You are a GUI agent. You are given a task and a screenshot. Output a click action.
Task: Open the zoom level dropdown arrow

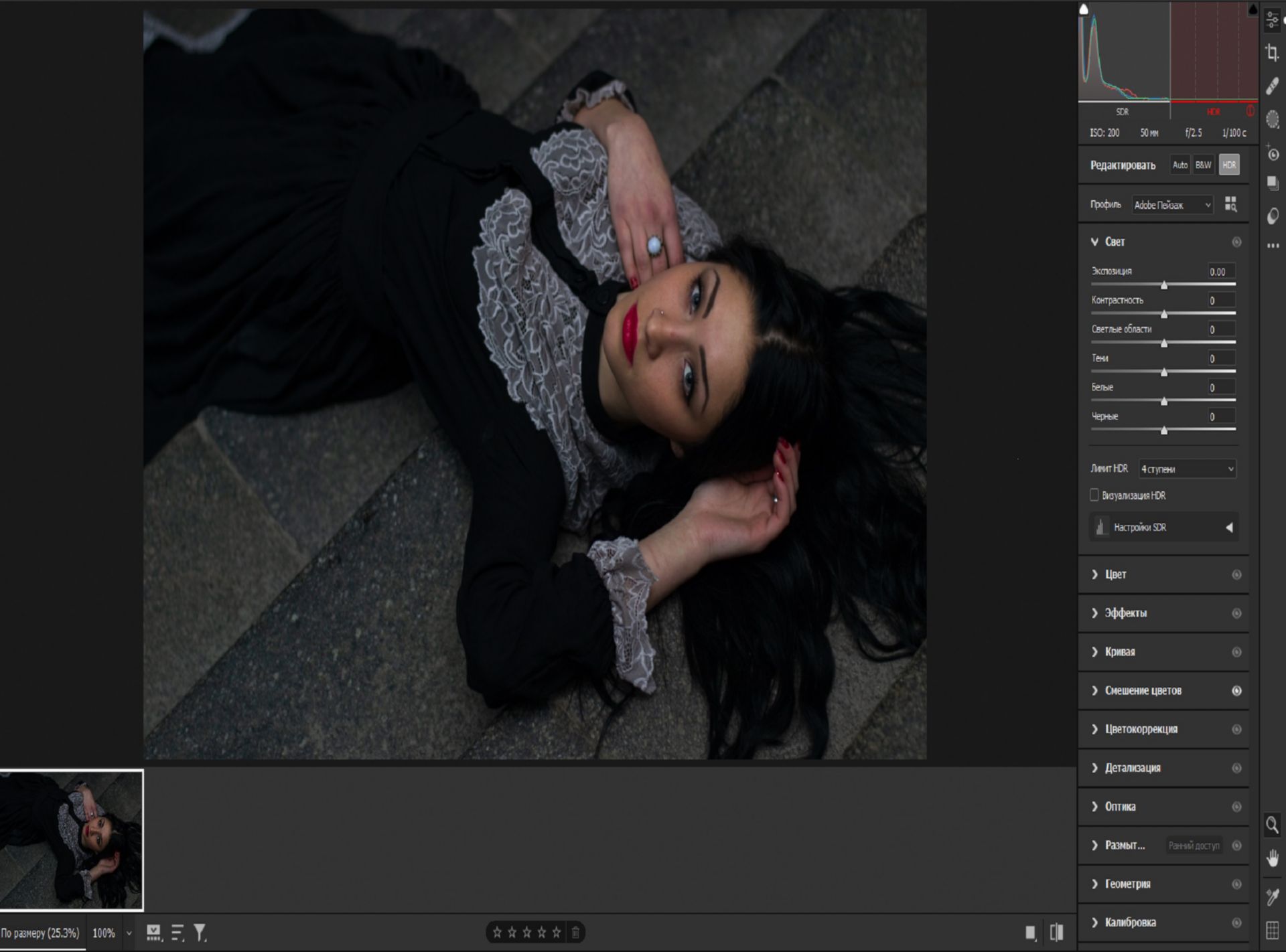coord(129,933)
